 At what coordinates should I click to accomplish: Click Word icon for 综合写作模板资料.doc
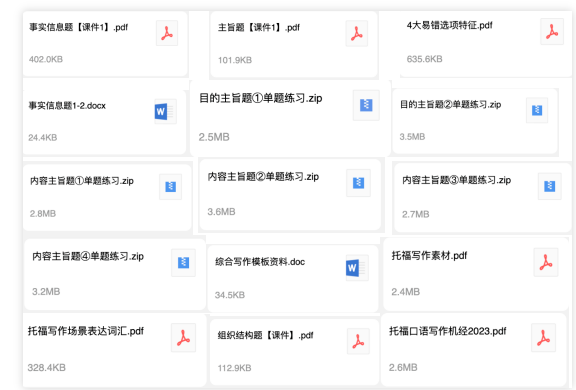pos(357,268)
